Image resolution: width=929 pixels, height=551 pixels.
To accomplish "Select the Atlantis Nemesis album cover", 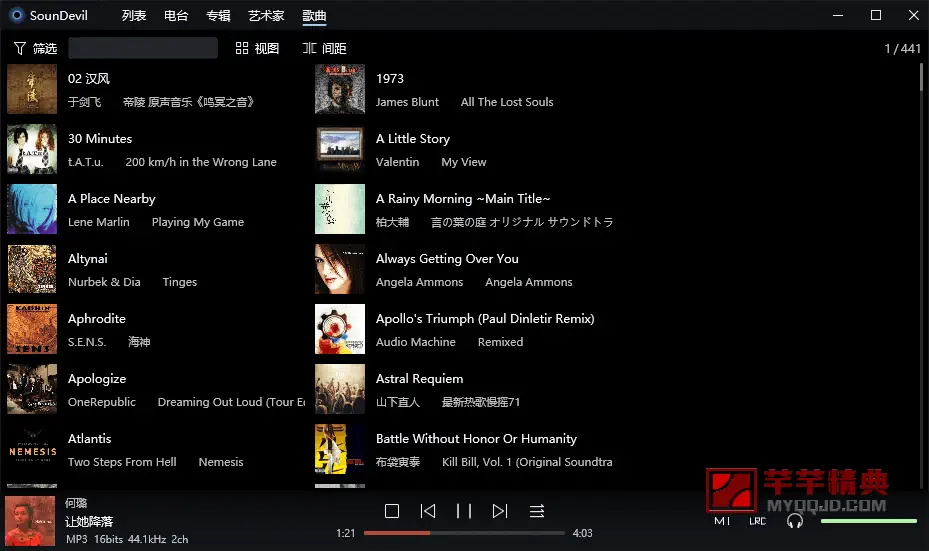I will [x=32, y=449].
